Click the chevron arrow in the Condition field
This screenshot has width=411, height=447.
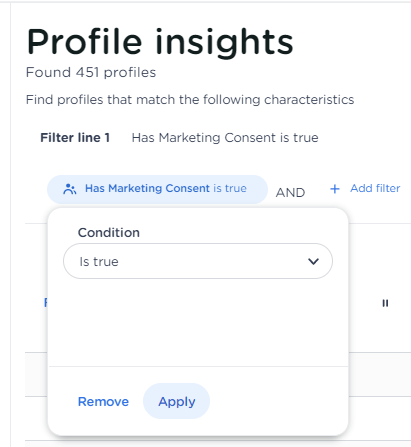[x=313, y=261]
